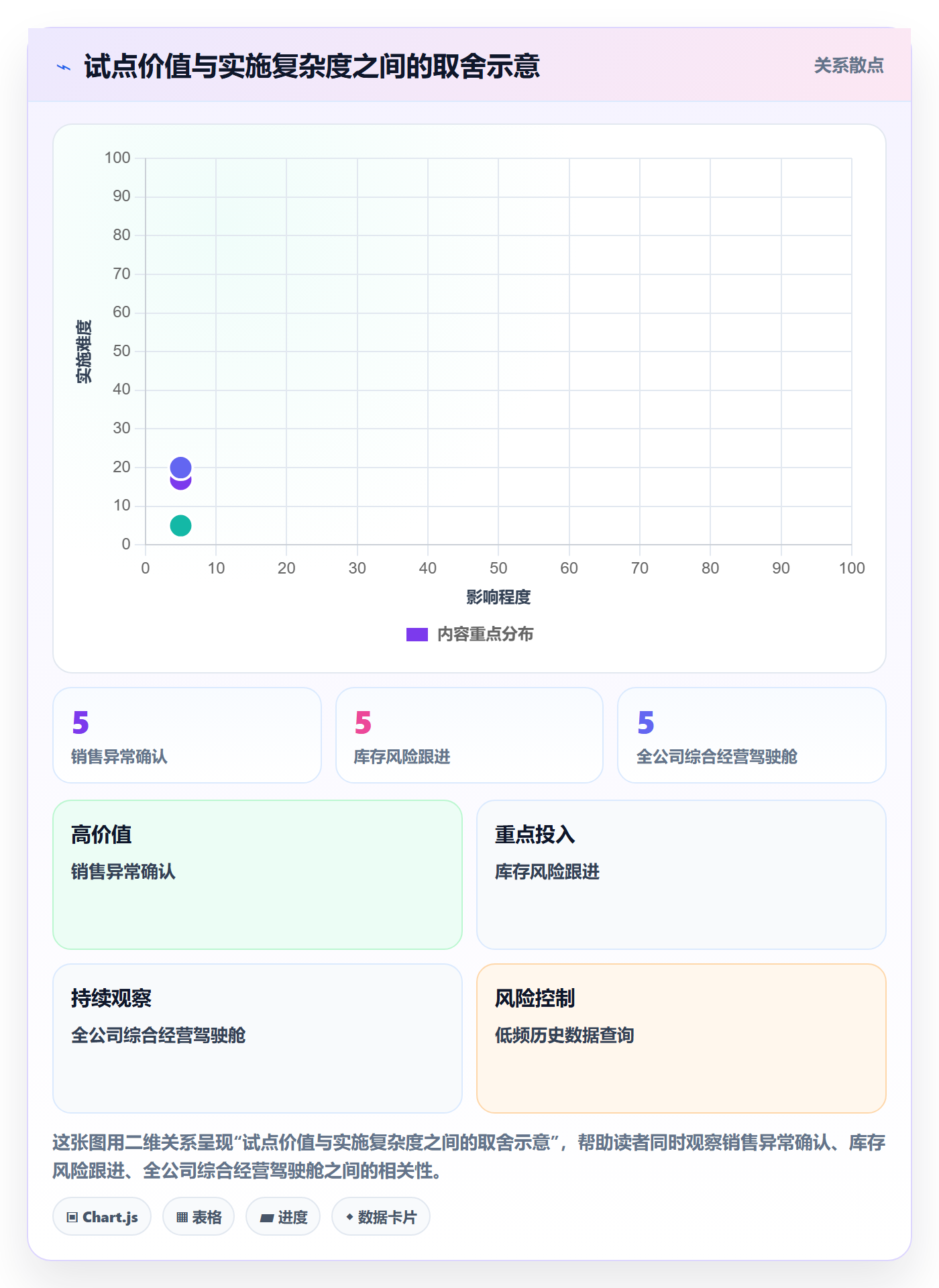Image resolution: width=939 pixels, height=1288 pixels.
Task: Select the 持续观察 quadrant card
Action: 258,1038
